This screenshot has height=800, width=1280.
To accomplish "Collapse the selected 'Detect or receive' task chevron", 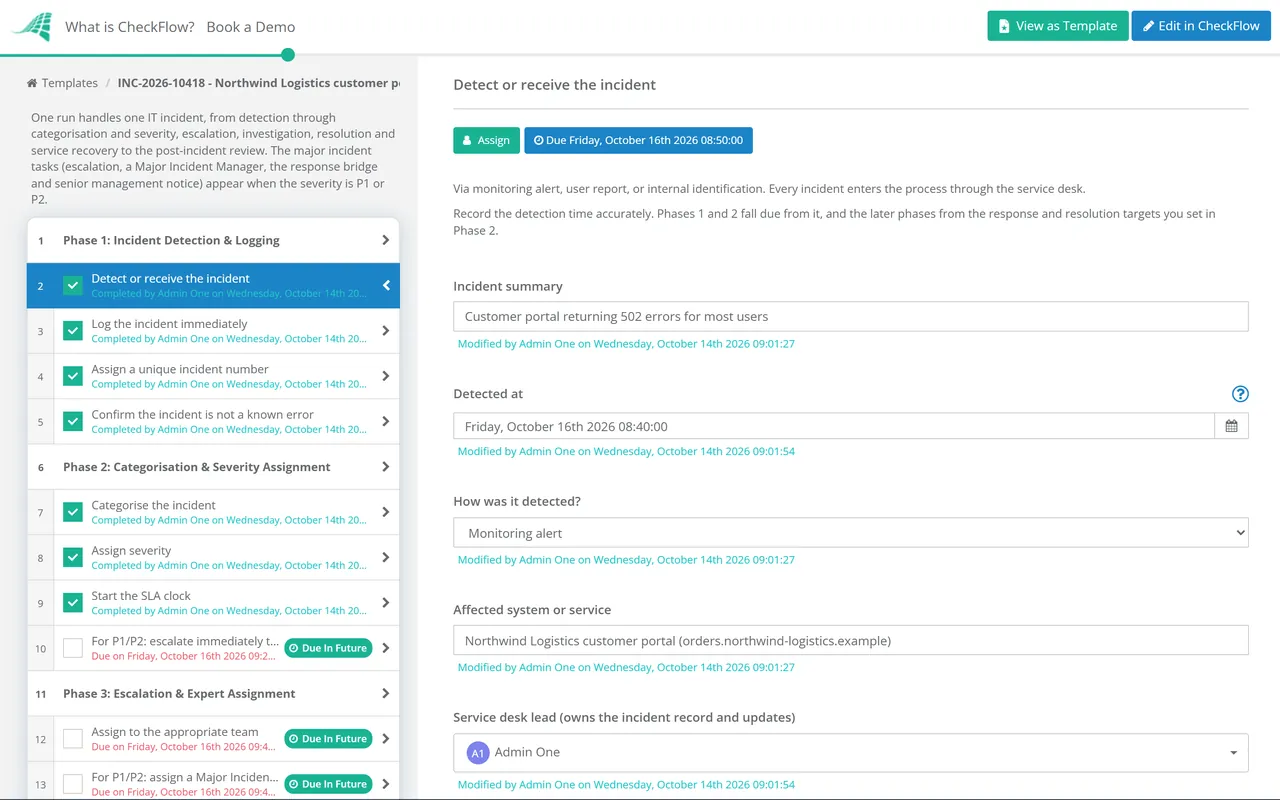I will click(x=386, y=286).
